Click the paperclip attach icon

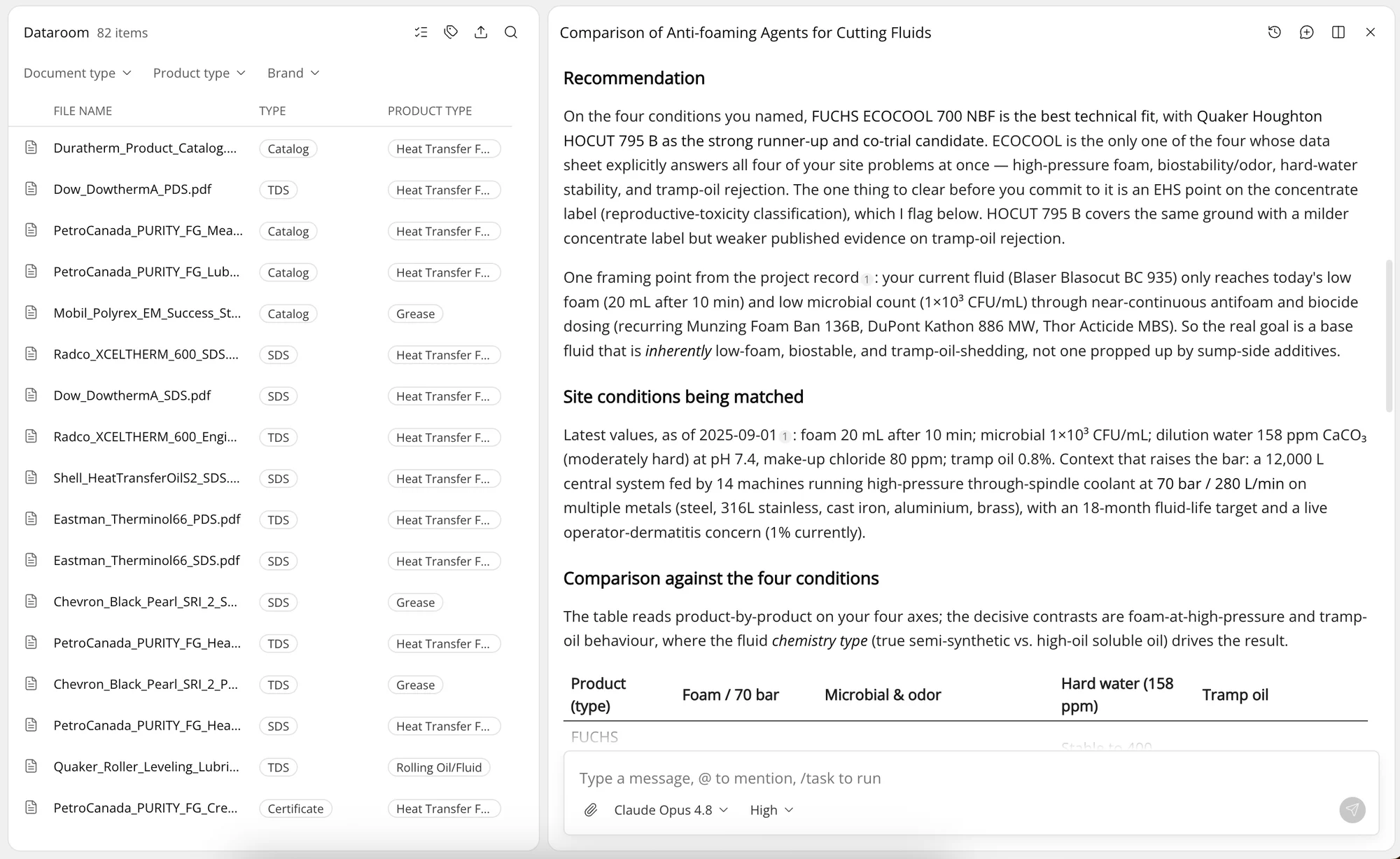(591, 810)
